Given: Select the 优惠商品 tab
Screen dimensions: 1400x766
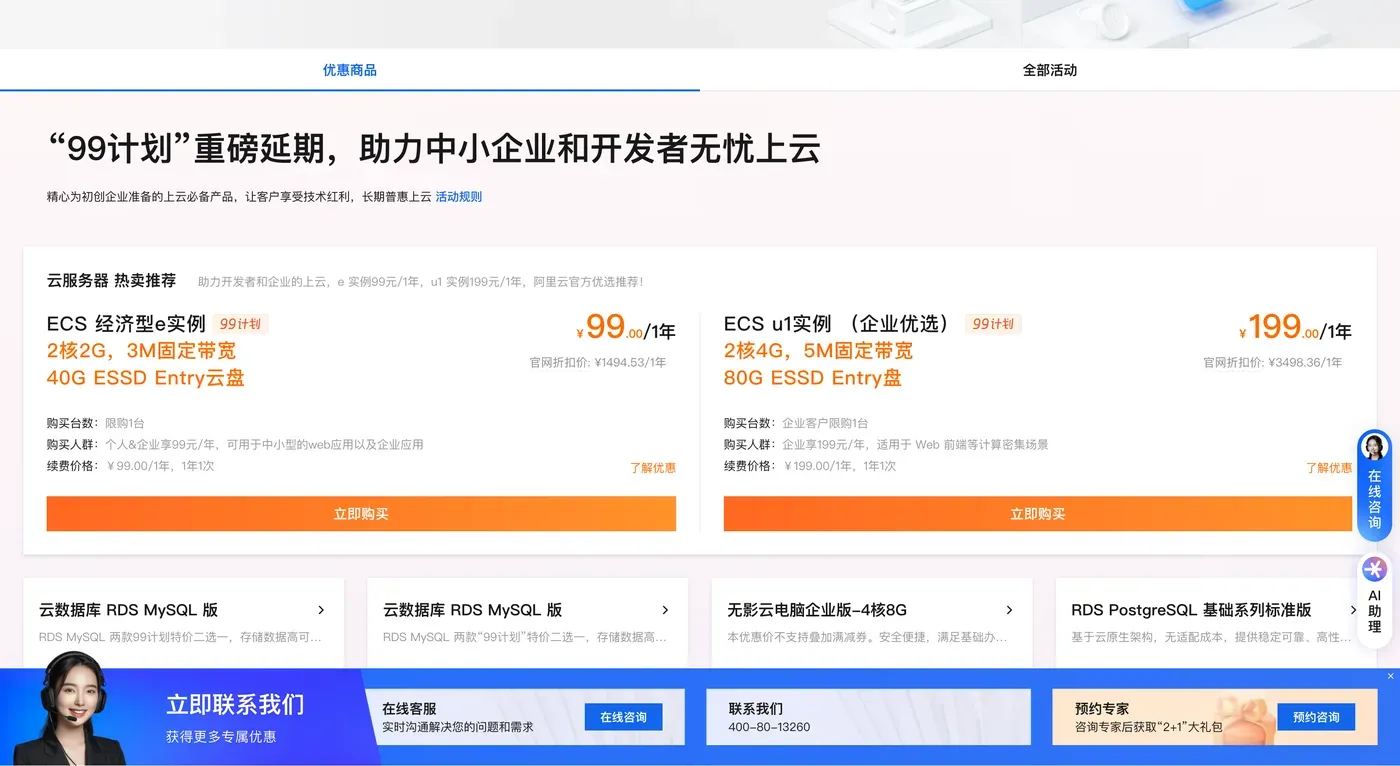Looking at the screenshot, I should tap(349, 70).
